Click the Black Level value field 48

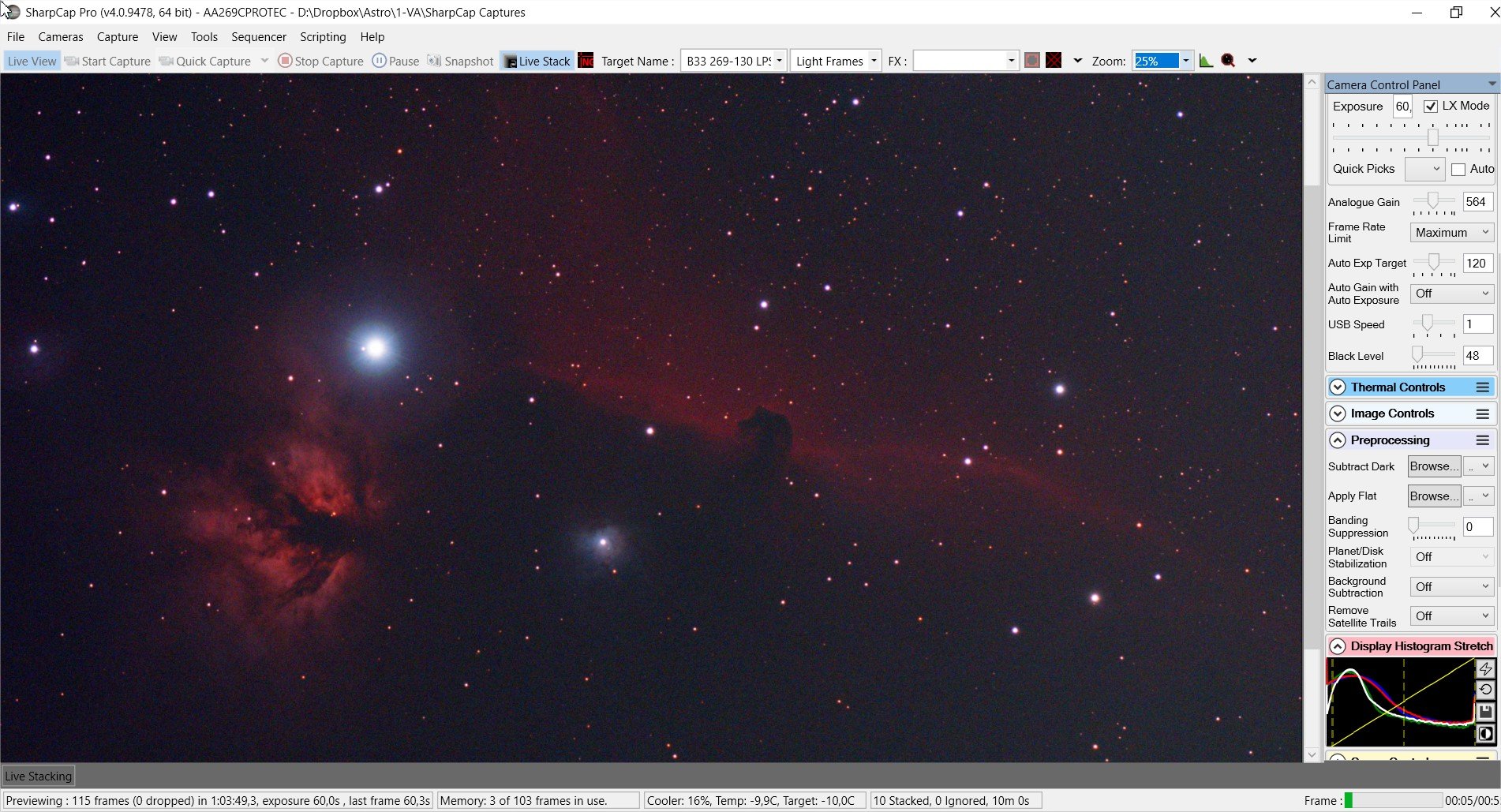pos(1478,356)
